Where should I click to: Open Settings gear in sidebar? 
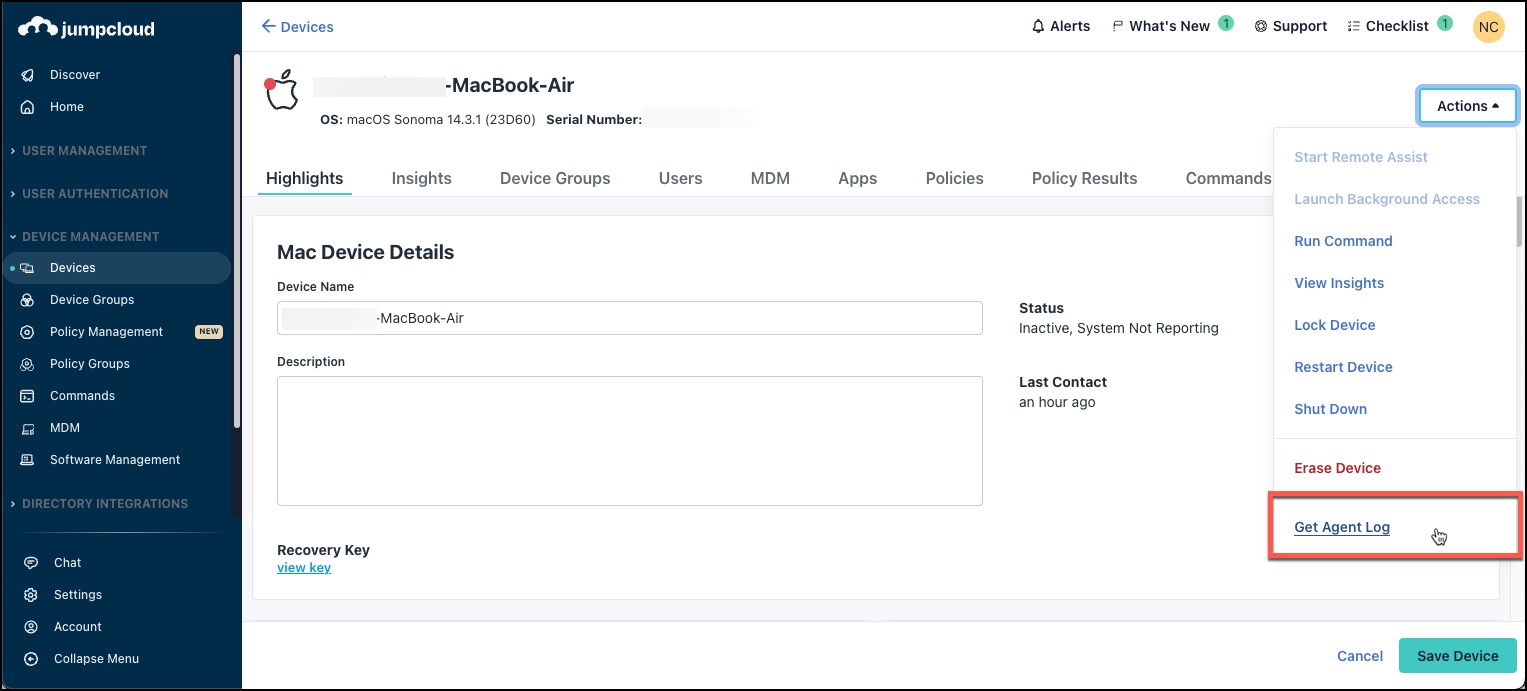point(31,595)
